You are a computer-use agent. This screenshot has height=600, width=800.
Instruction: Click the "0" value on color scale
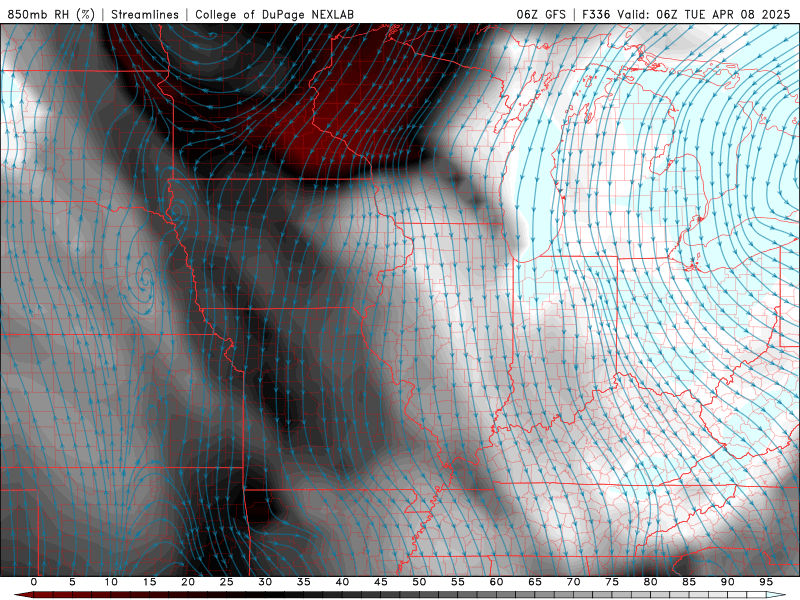34,582
